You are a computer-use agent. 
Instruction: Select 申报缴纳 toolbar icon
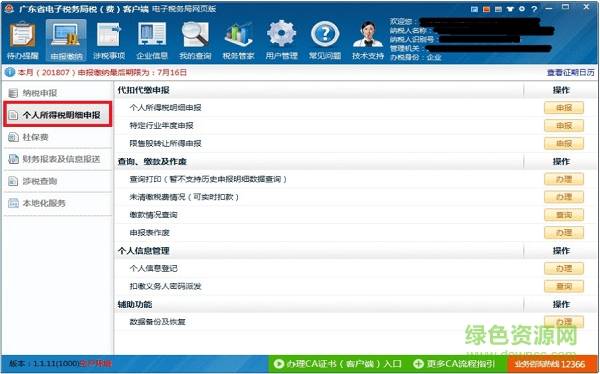(66, 40)
